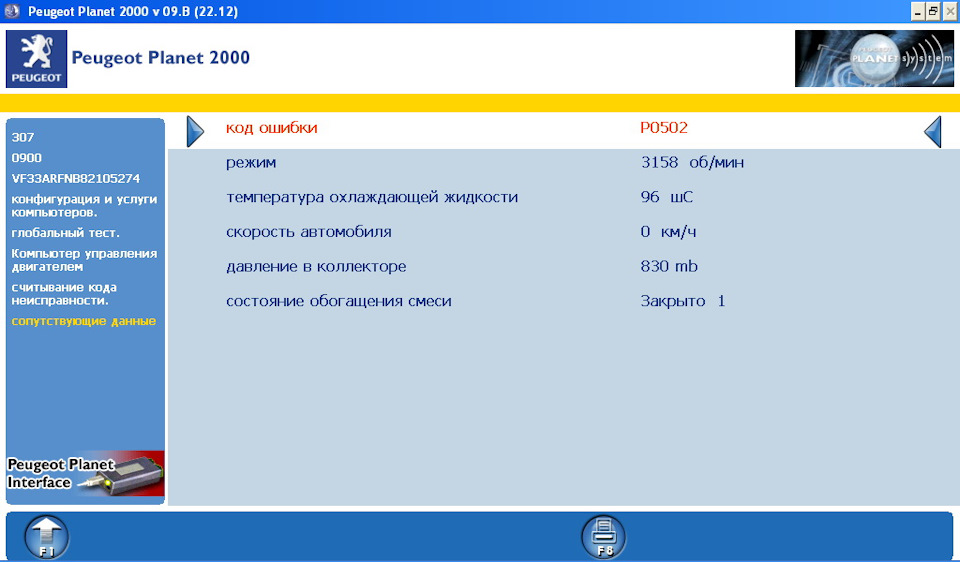The image size is (960, 562).
Task: Click the 0 км/ч speed value
Action: 669,232
